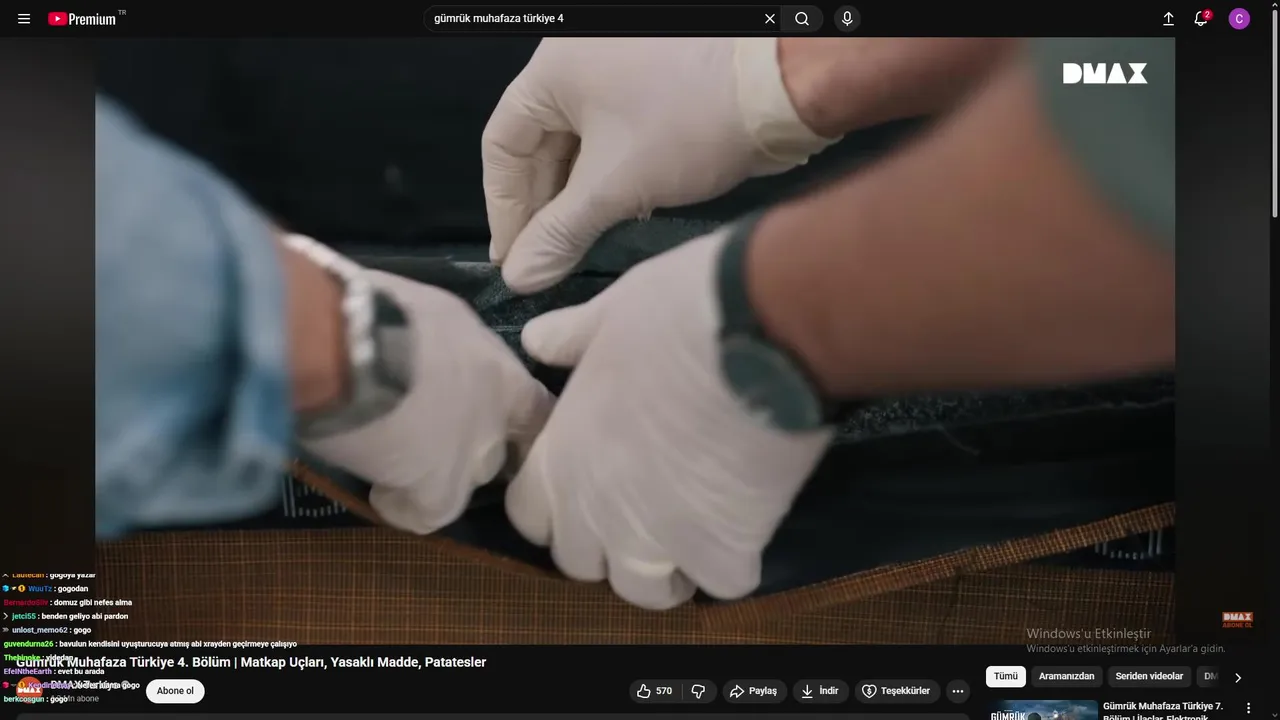Select the 'Seriden videolar' filter chip
Viewport: 1280px width, 720px height.
coord(1149,677)
